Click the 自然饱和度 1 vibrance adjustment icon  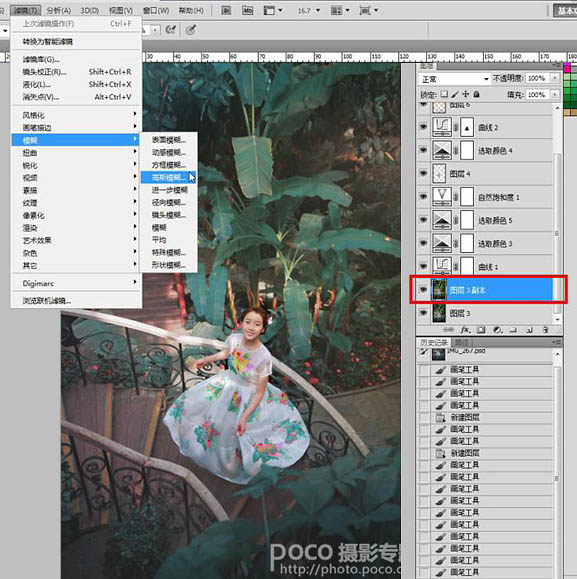click(x=442, y=197)
